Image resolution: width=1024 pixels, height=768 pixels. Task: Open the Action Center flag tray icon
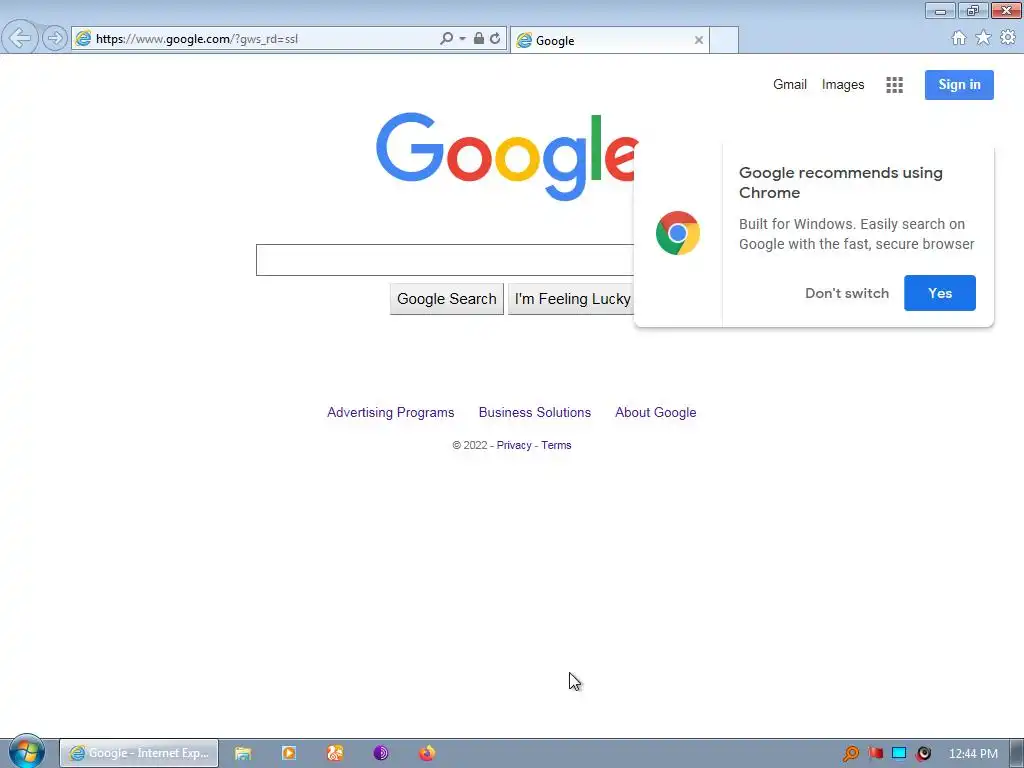coord(875,754)
